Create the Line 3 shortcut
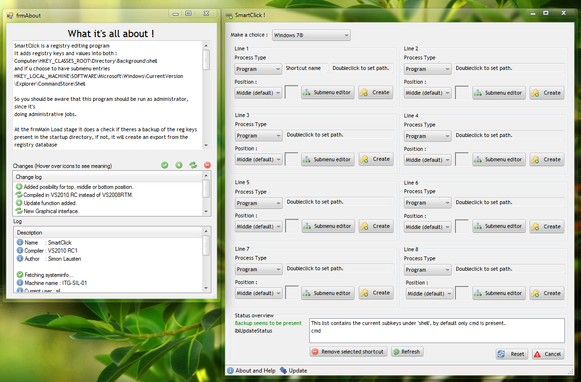The height and width of the screenshot is (382, 581). pyautogui.click(x=376, y=159)
